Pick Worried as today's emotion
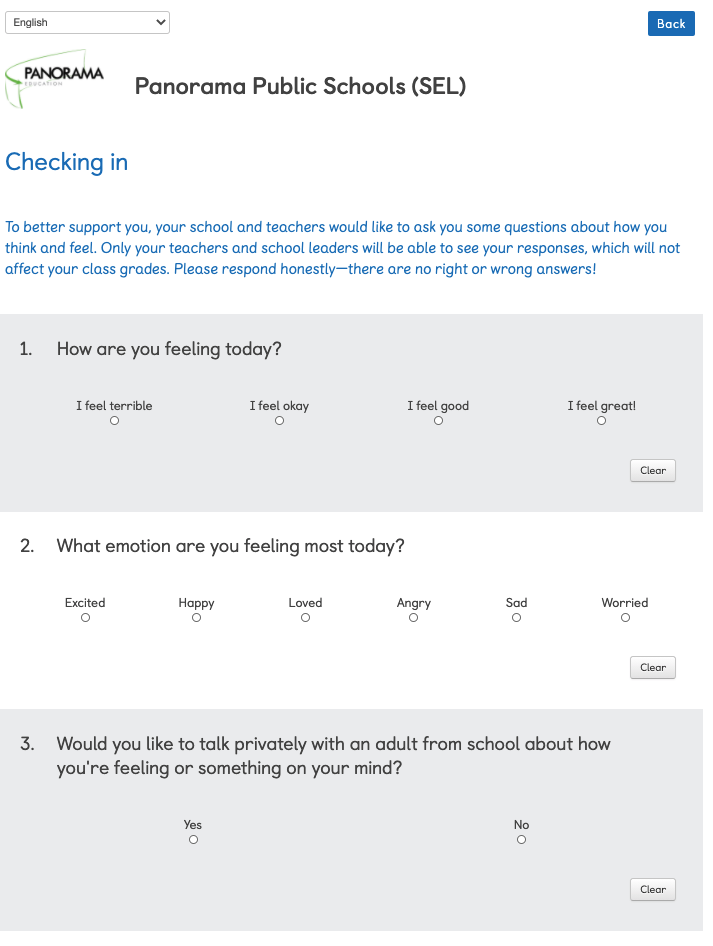 (x=626, y=617)
